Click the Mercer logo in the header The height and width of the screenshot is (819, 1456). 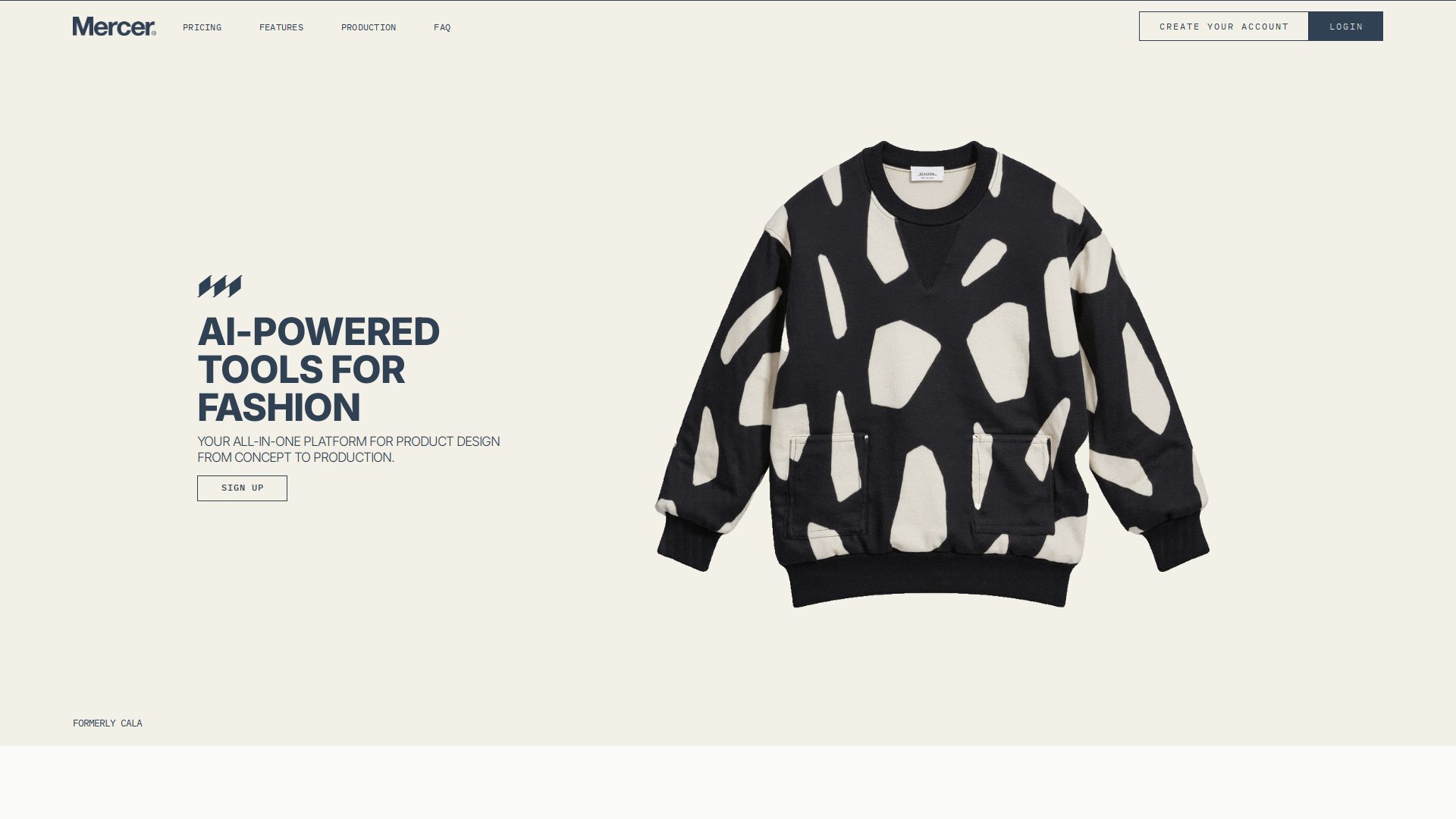tap(115, 27)
